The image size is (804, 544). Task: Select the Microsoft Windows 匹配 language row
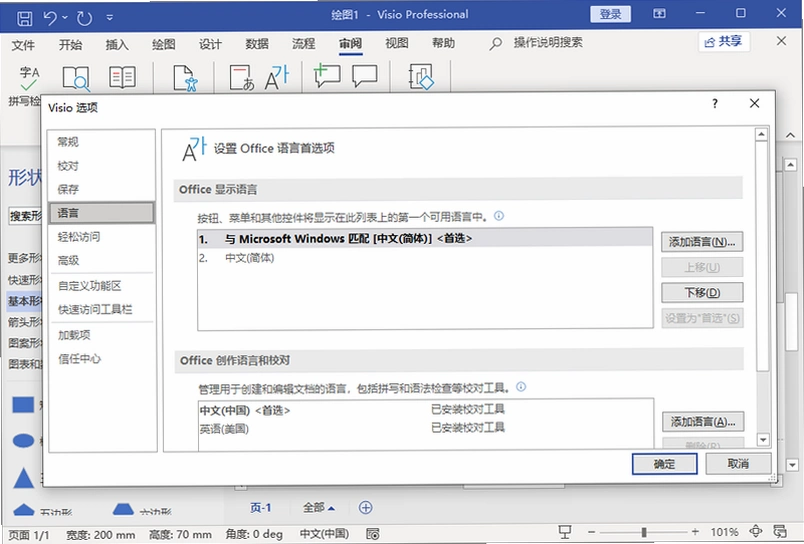click(425, 239)
